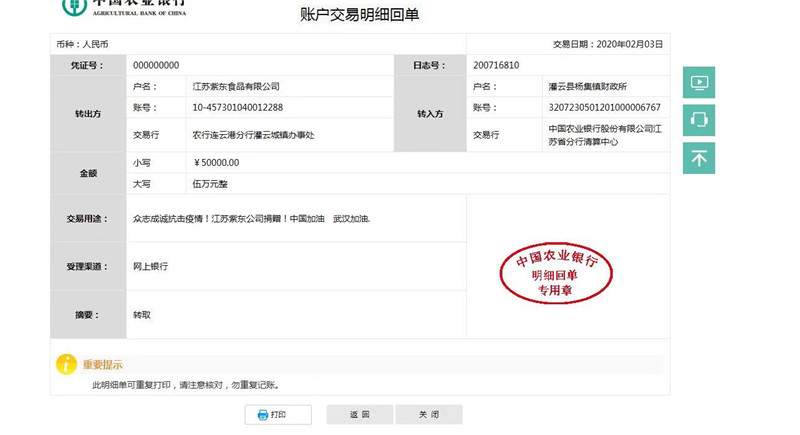Select the 币种：人民币 text
Image resolution: width=800 pixels, height=435 pixels.
[x=82, y=44]
